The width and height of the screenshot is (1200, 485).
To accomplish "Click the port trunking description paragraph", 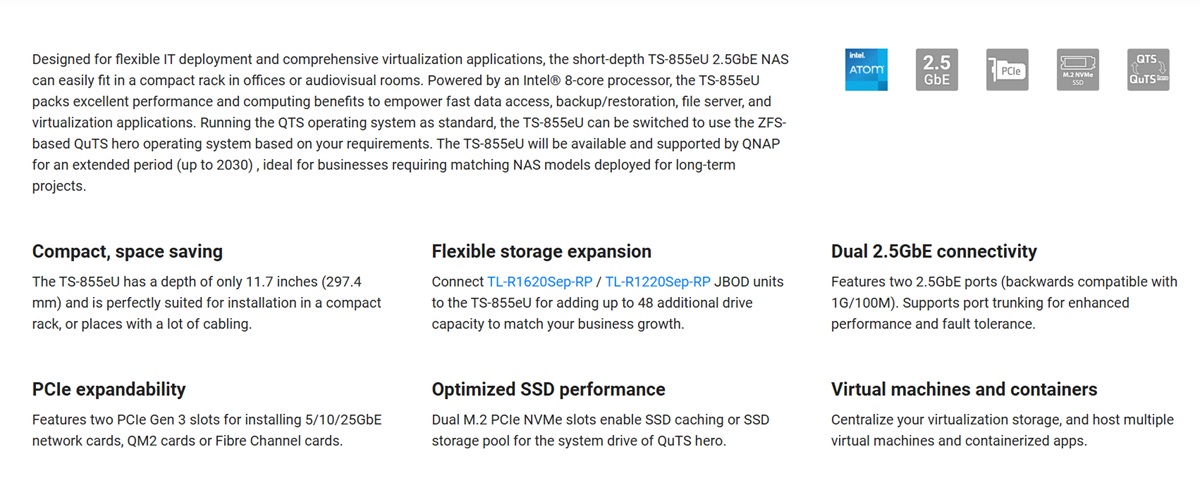I will pos(1004,303).
